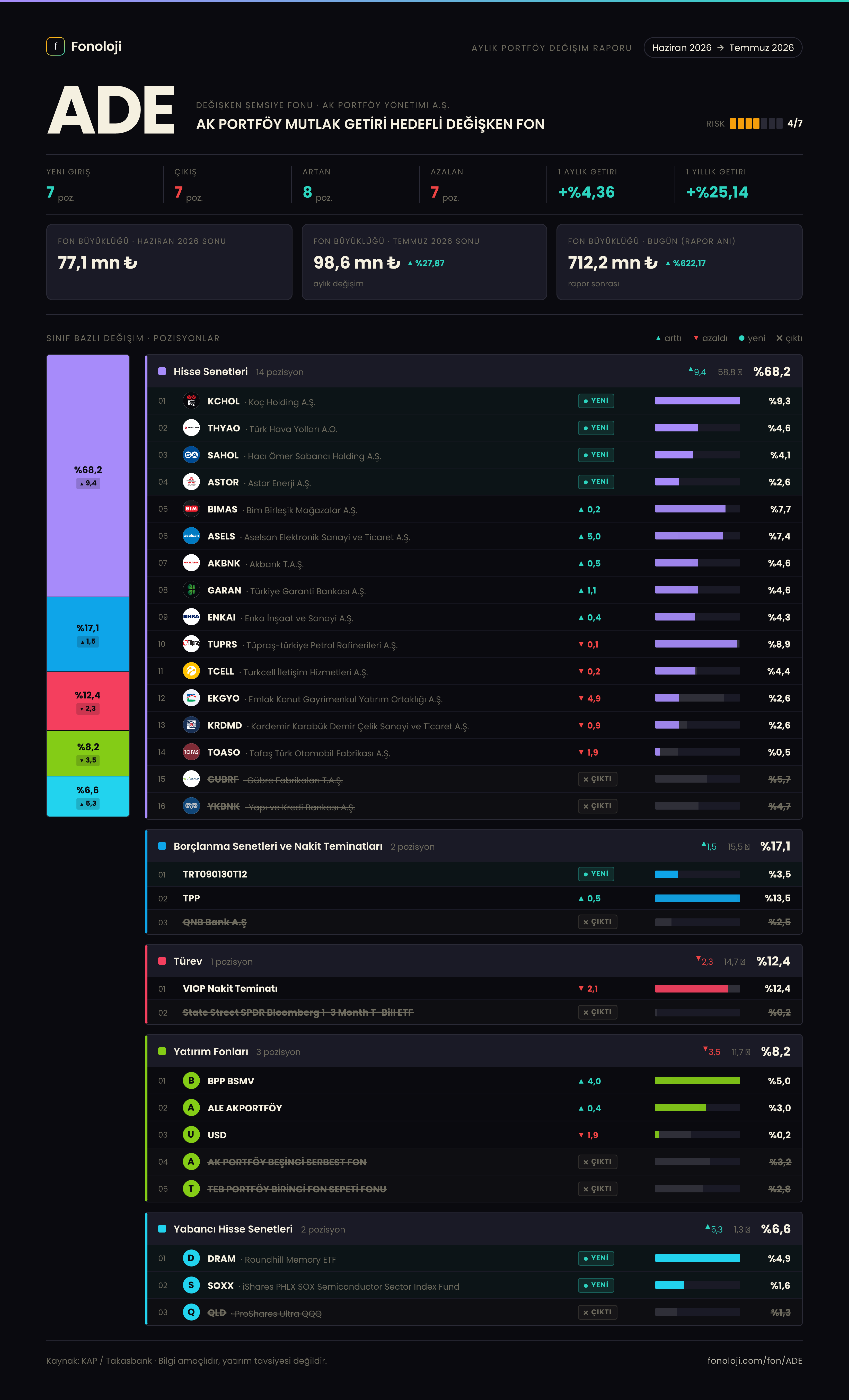
Task: Click the VIOP Nakit Teminatı row name
Action: [x=230, y=989]
